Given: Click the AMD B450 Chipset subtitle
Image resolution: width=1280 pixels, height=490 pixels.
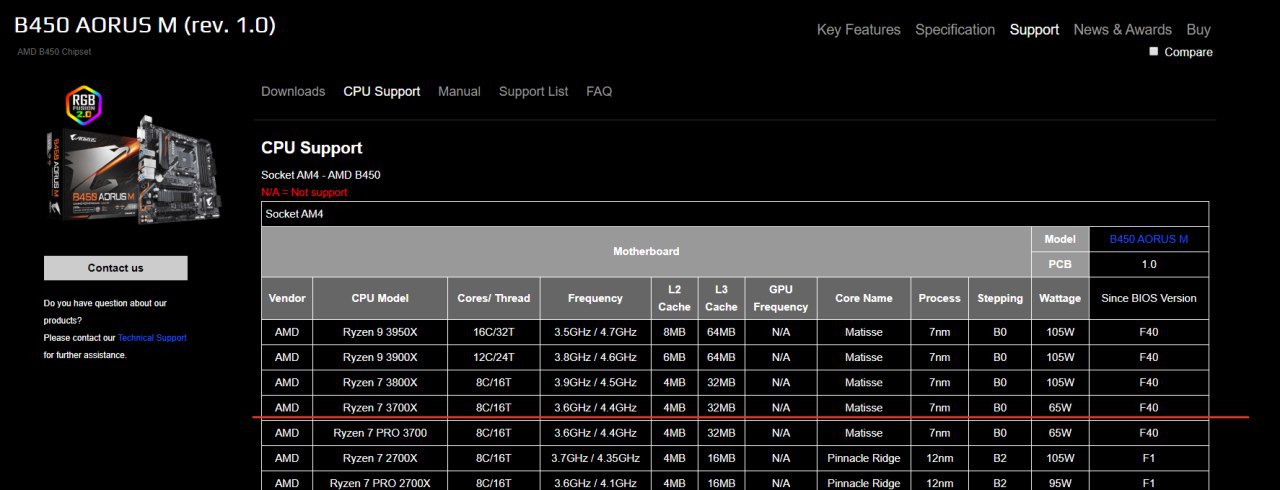Looking at the screenshot, I should (x=54, y=51).
